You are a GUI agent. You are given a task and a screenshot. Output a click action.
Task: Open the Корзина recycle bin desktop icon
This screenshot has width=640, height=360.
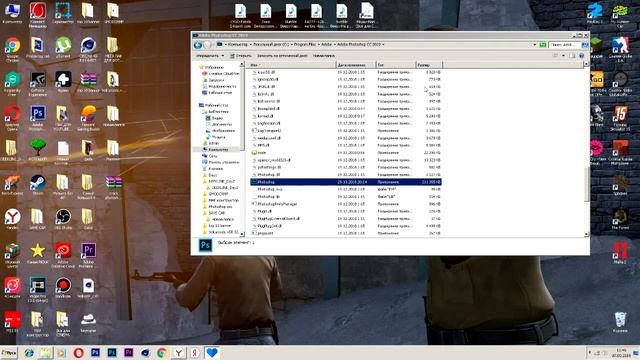tap(620, 322)
